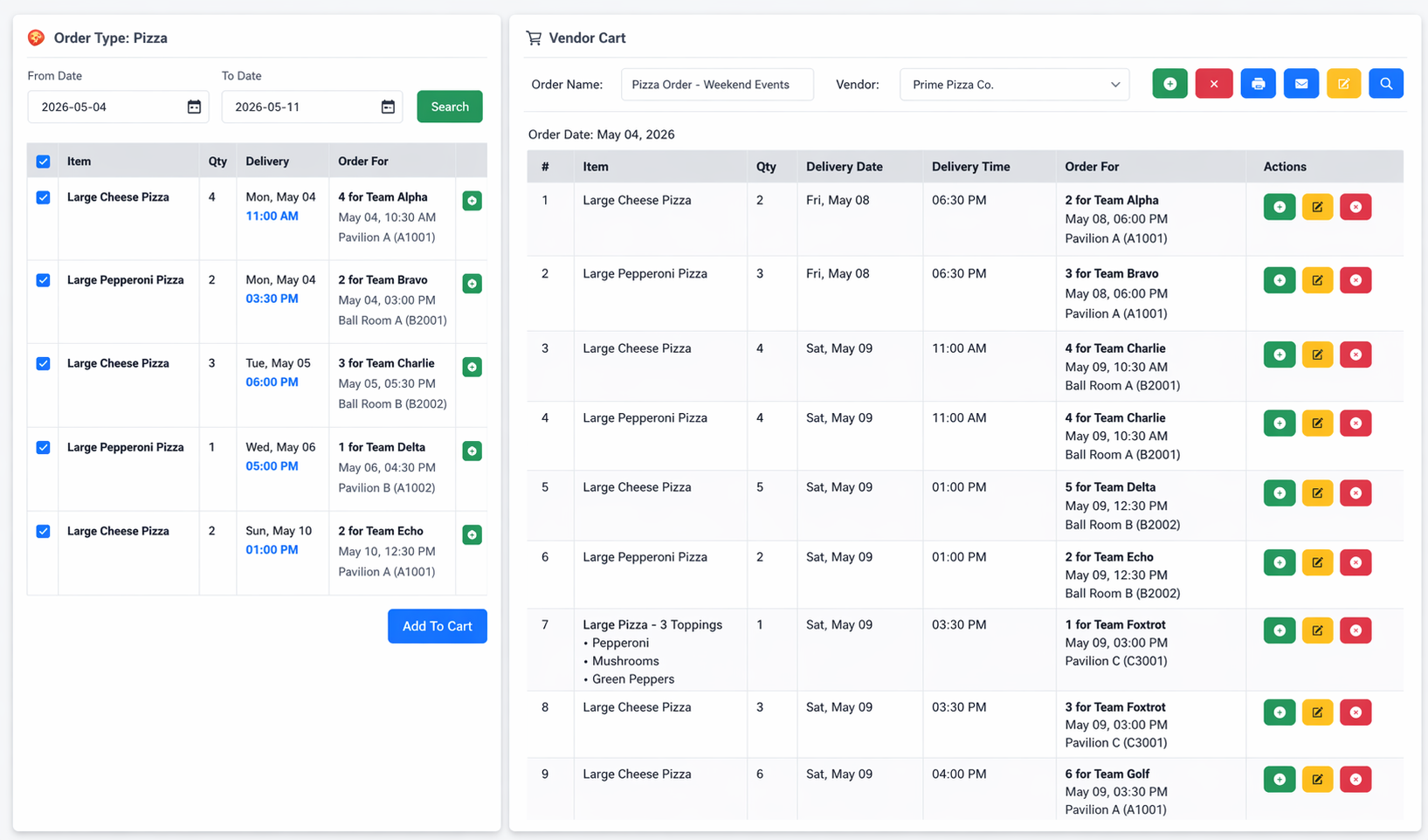Click the yellow edit icon next to the search icon
Screen dimensions: 1428x840
(1343, 83)
